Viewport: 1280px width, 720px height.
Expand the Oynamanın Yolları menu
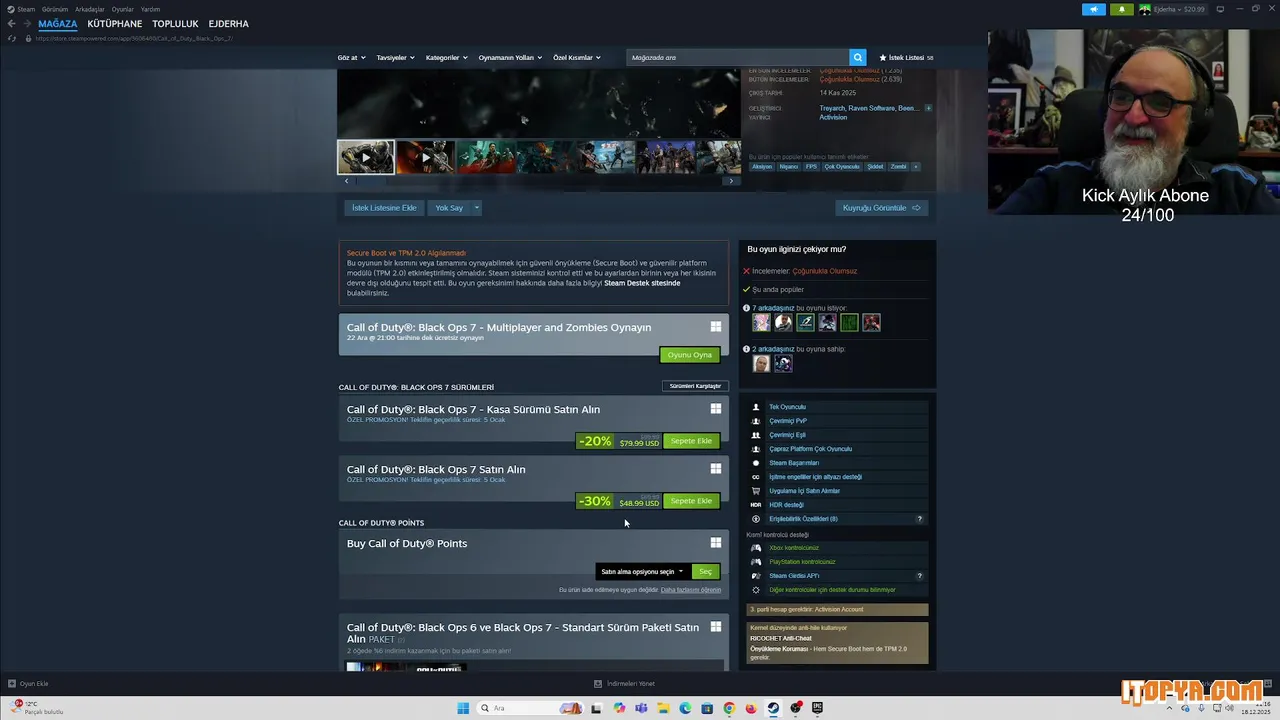coord(510,57)
